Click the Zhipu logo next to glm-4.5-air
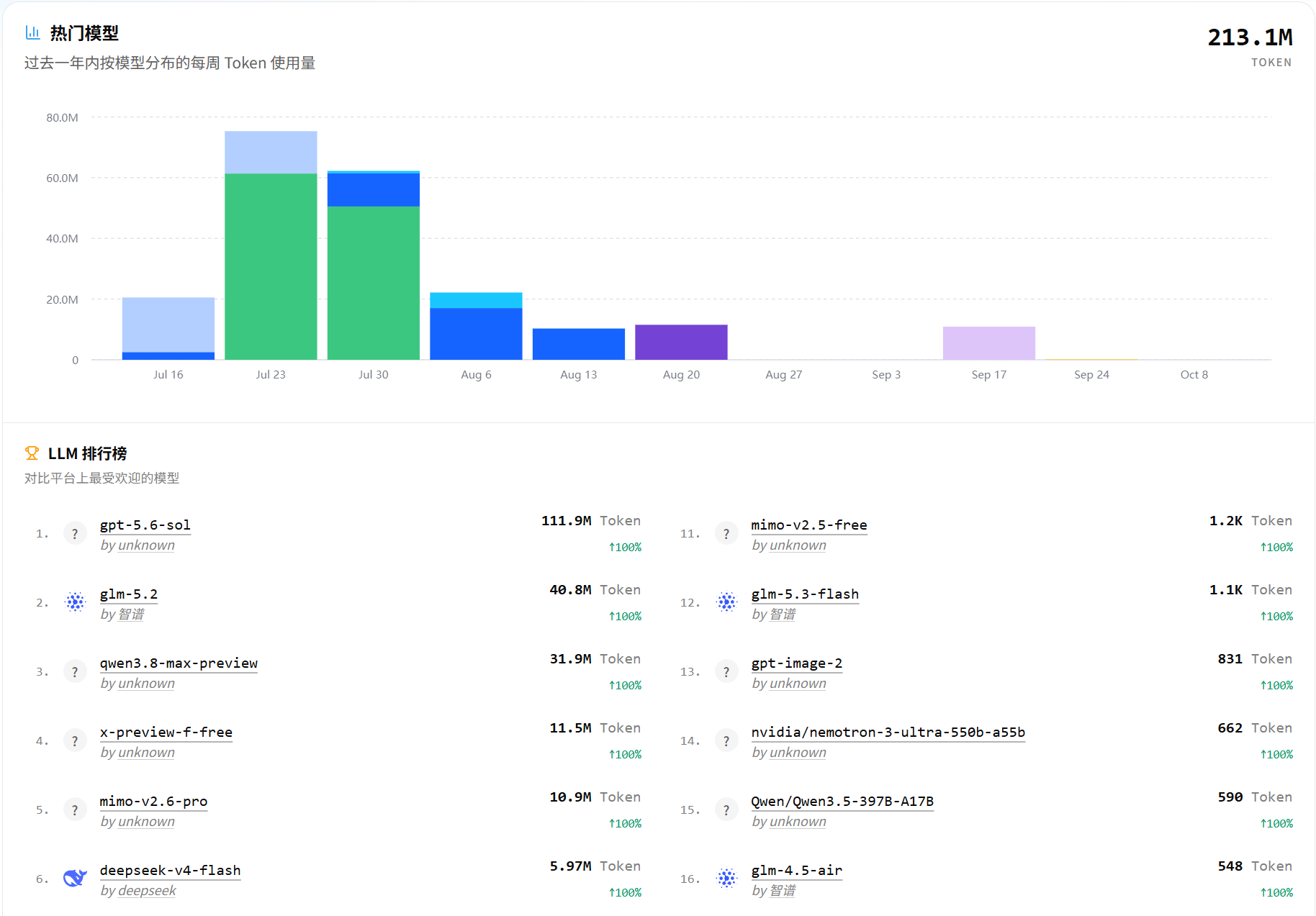 point(726,879)
